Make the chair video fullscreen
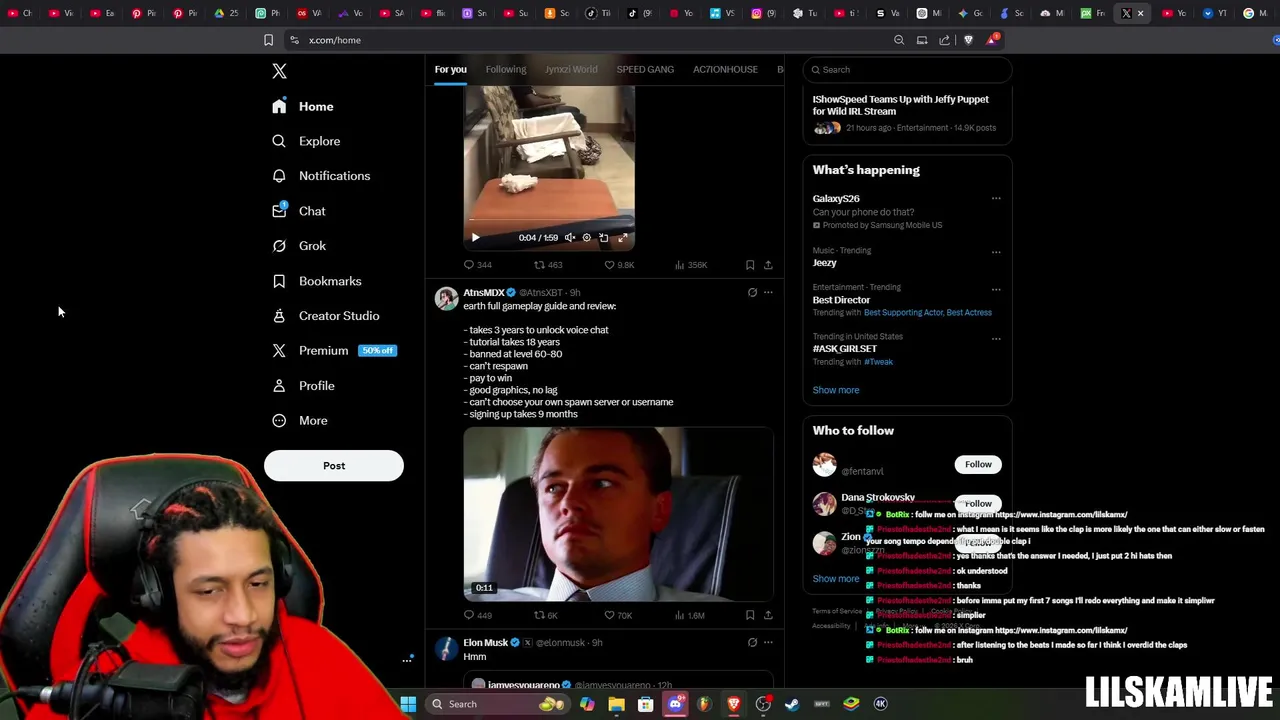The width and height of the screenshot is (1280, 720). 622,238
